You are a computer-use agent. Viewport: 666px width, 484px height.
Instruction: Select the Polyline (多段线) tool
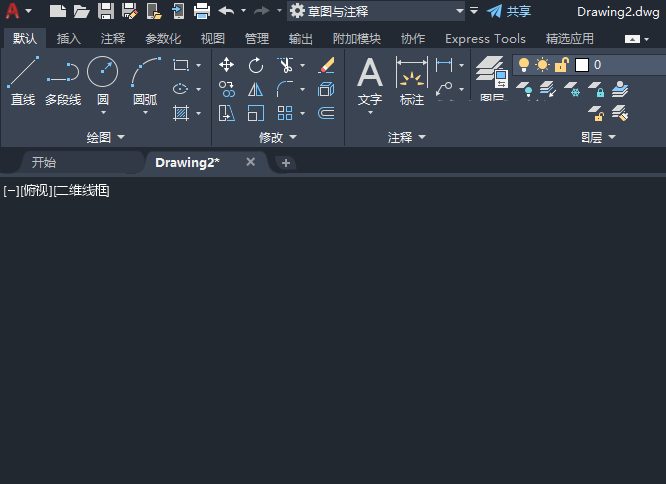pyautogui.click(x=63, y=81)
